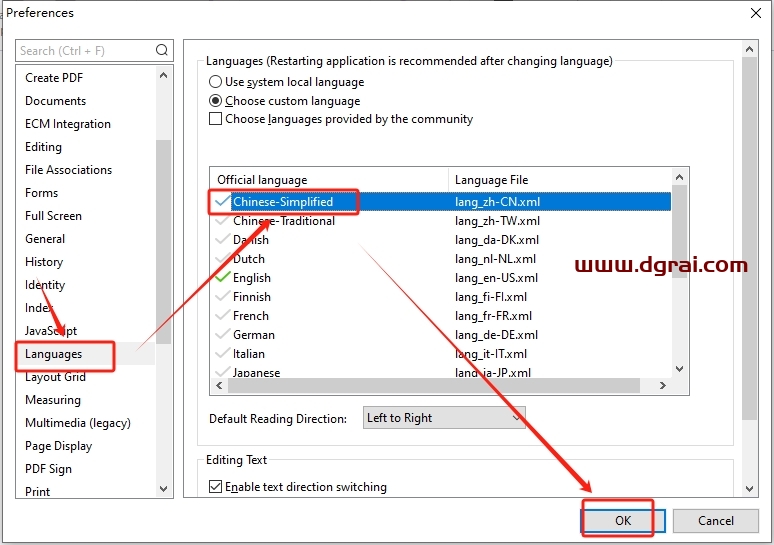The height and width of the screenshot is (545, 774).
Task: Click the search magnifier icon
Action: tap(162, 50)
